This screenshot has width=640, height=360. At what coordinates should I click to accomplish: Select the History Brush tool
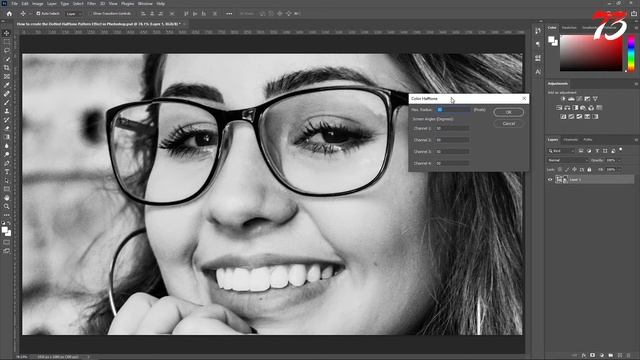click(x=7, y=120)
